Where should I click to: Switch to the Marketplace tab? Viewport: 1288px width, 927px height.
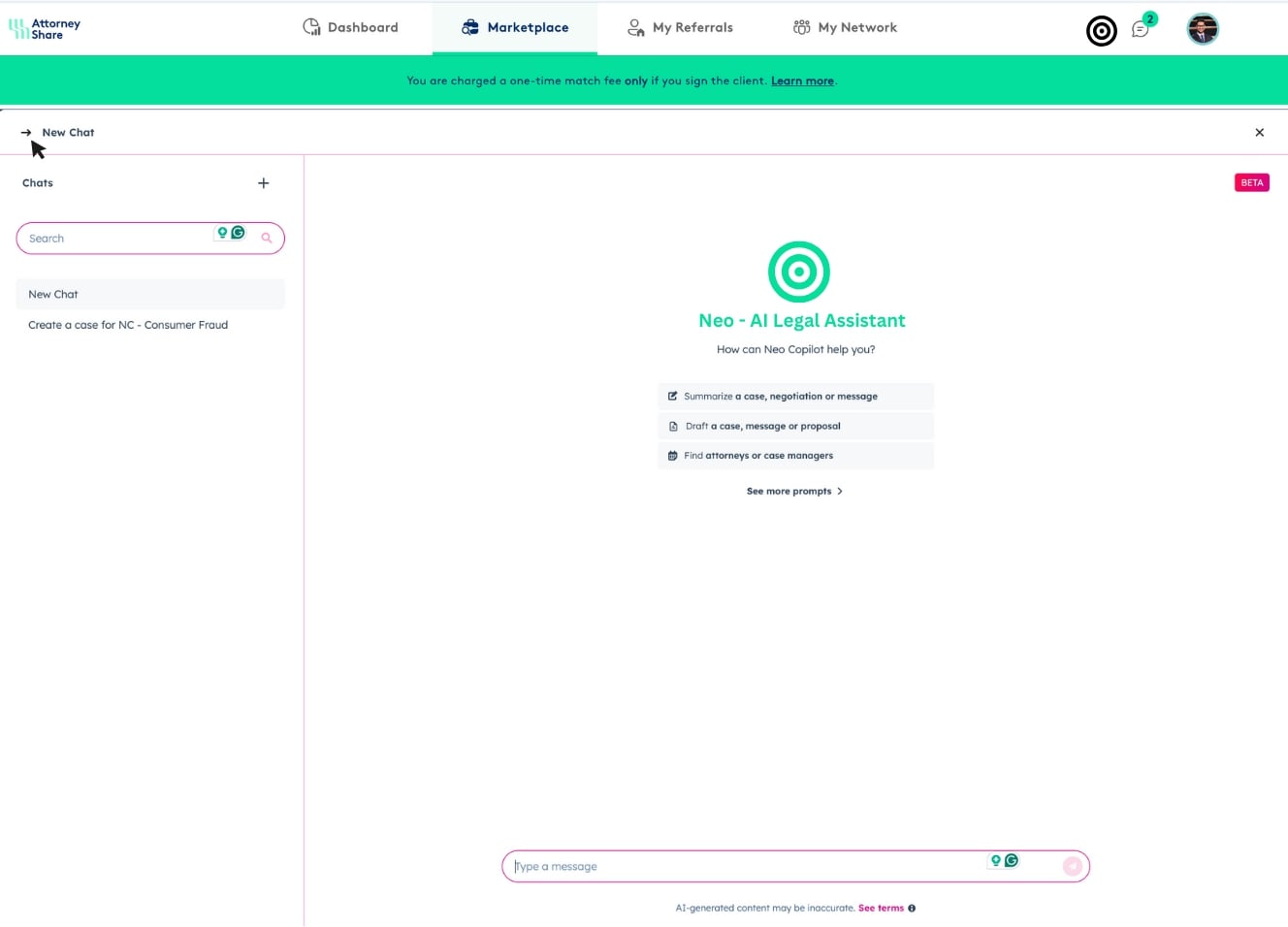click(x=515, y=27)
